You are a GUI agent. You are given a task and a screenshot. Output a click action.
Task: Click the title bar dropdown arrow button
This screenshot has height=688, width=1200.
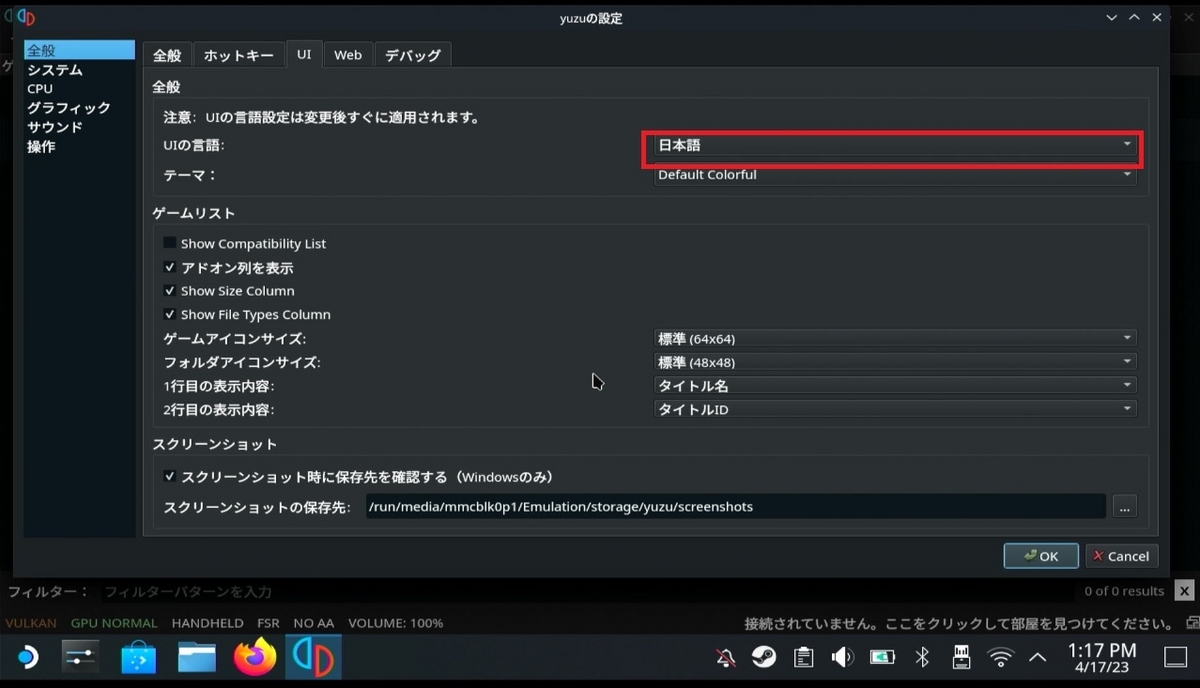(1112, 18)
